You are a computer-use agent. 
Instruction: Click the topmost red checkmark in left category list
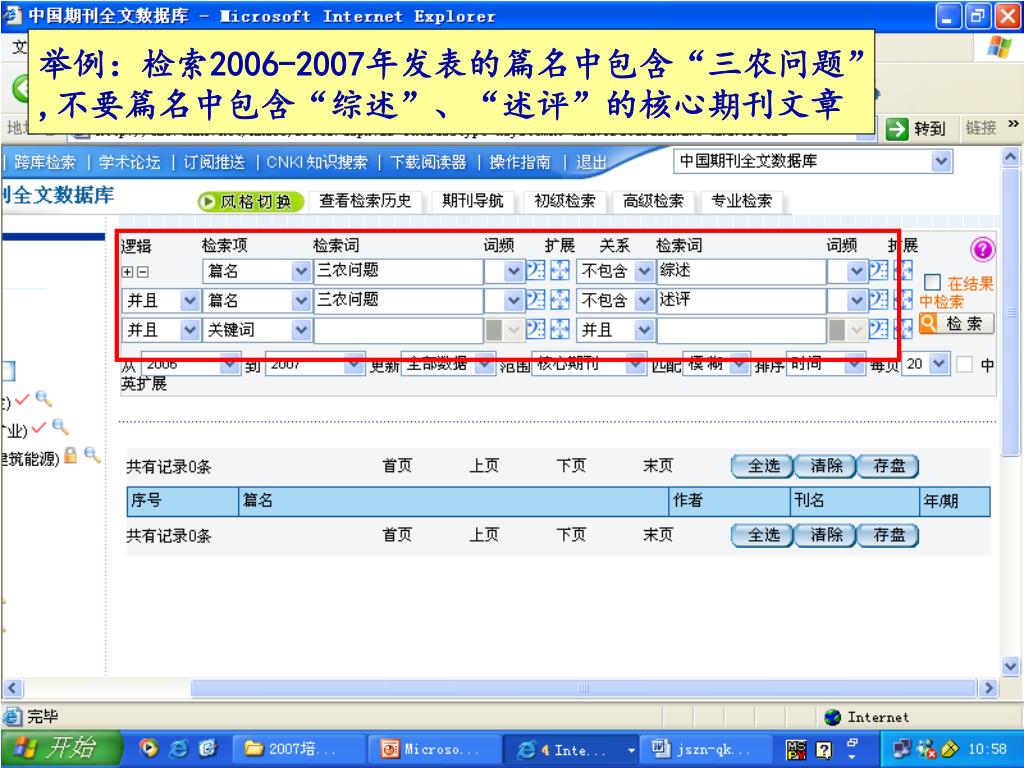[x=22, y=399]
